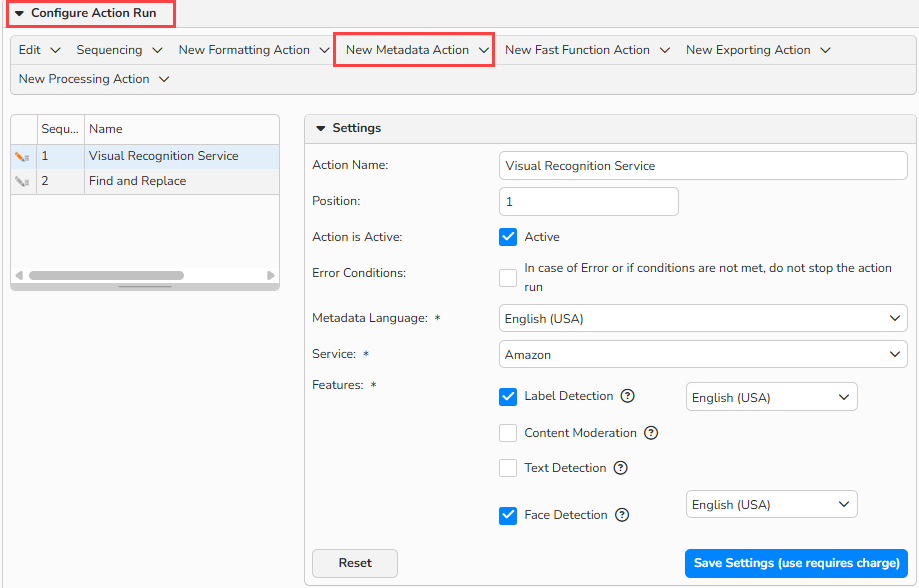Screen dimensions: 919x588
Task: Click the horizontal scrollbar under the action list
Action: click(106, 276)
